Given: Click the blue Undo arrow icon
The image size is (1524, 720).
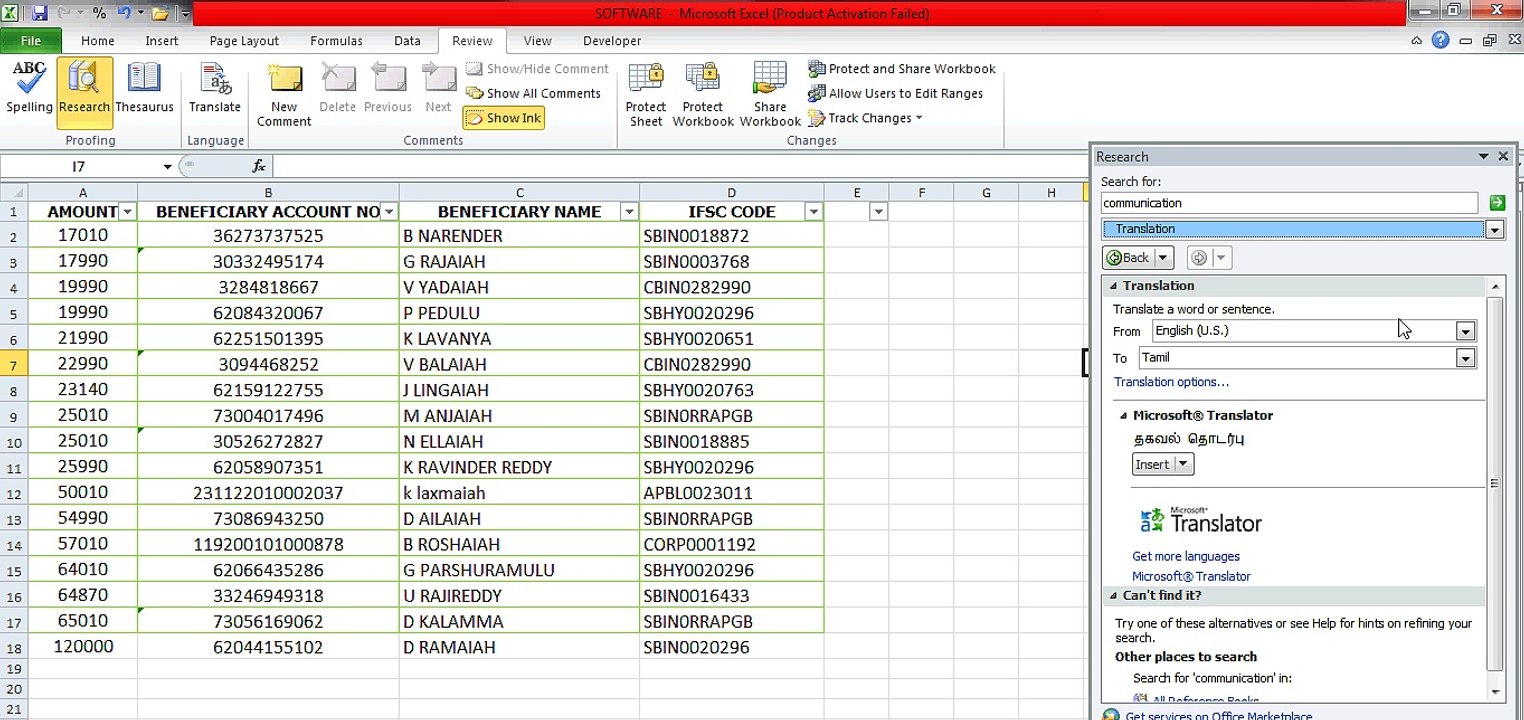Looking at the screenshot, I should (125, 13).
